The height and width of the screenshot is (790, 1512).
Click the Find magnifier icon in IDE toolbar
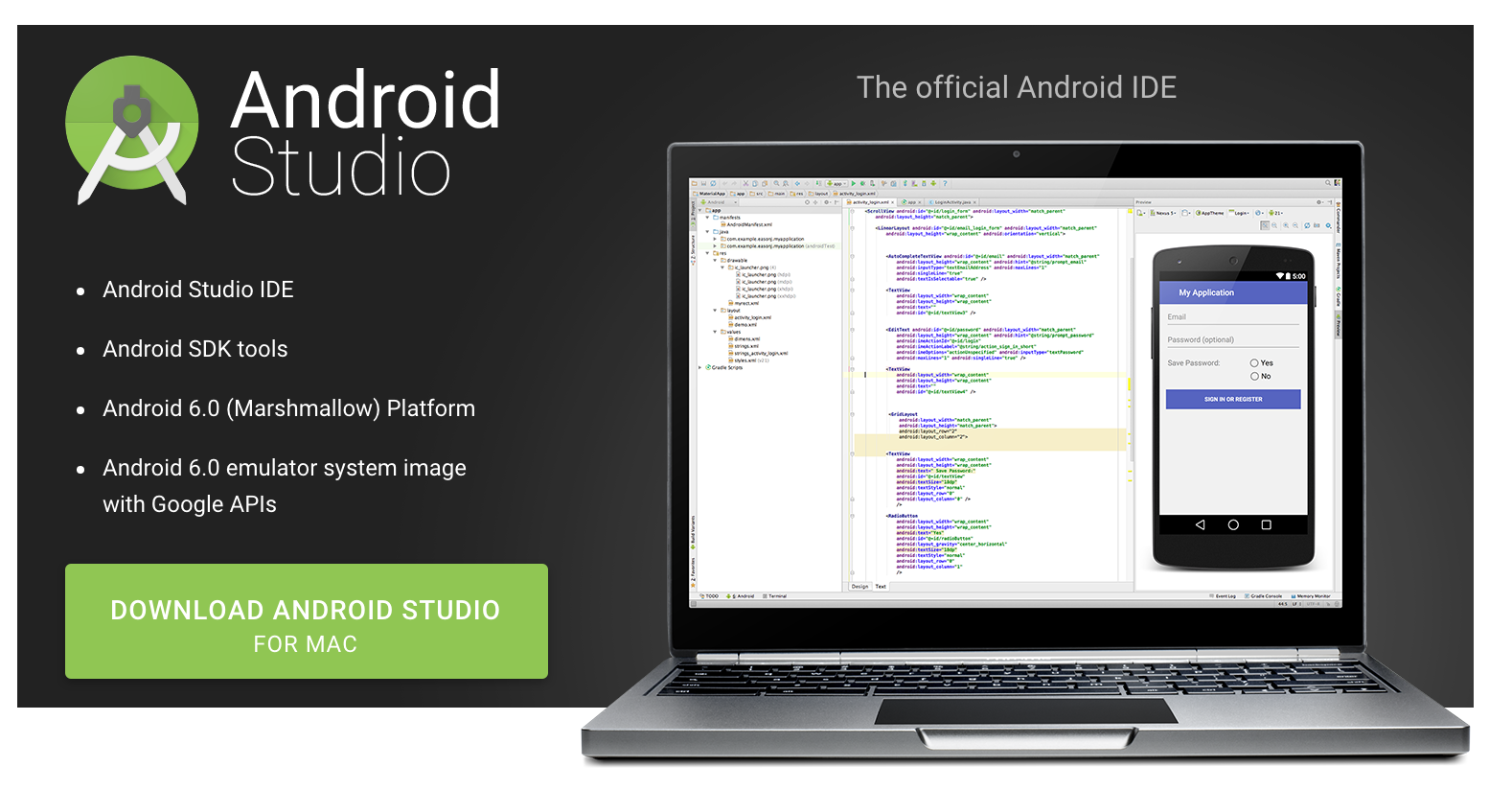click(776, 183)
